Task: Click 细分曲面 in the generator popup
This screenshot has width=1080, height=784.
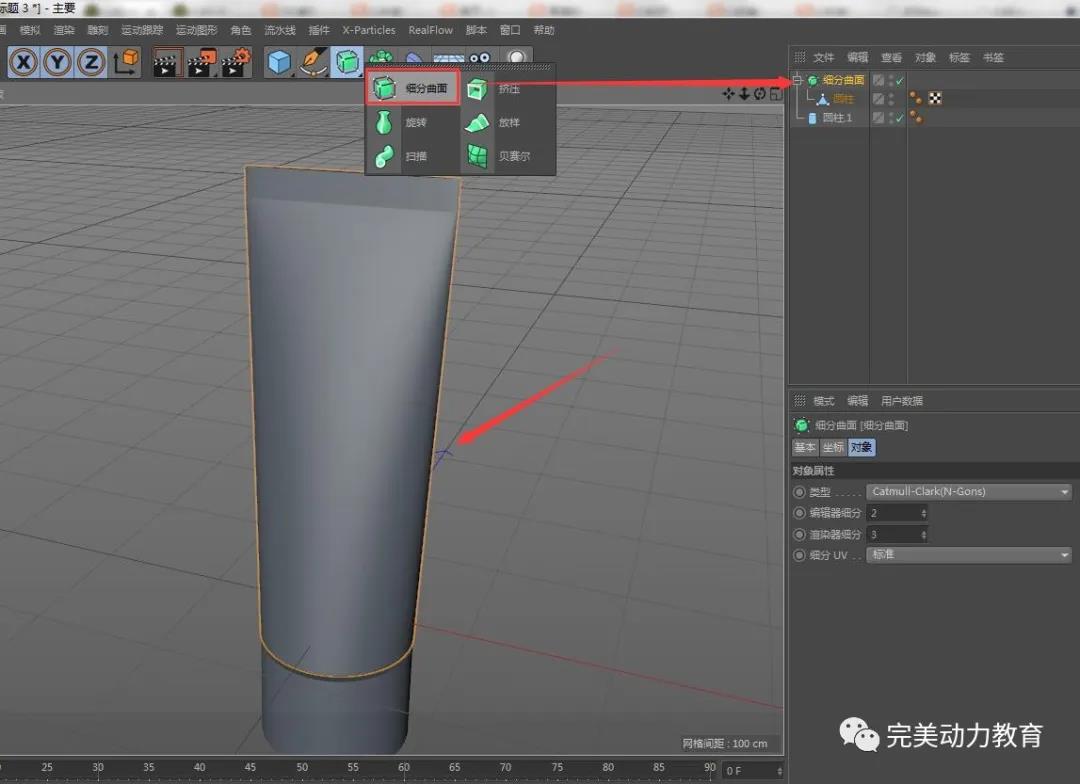Action: tap(413, 89)
